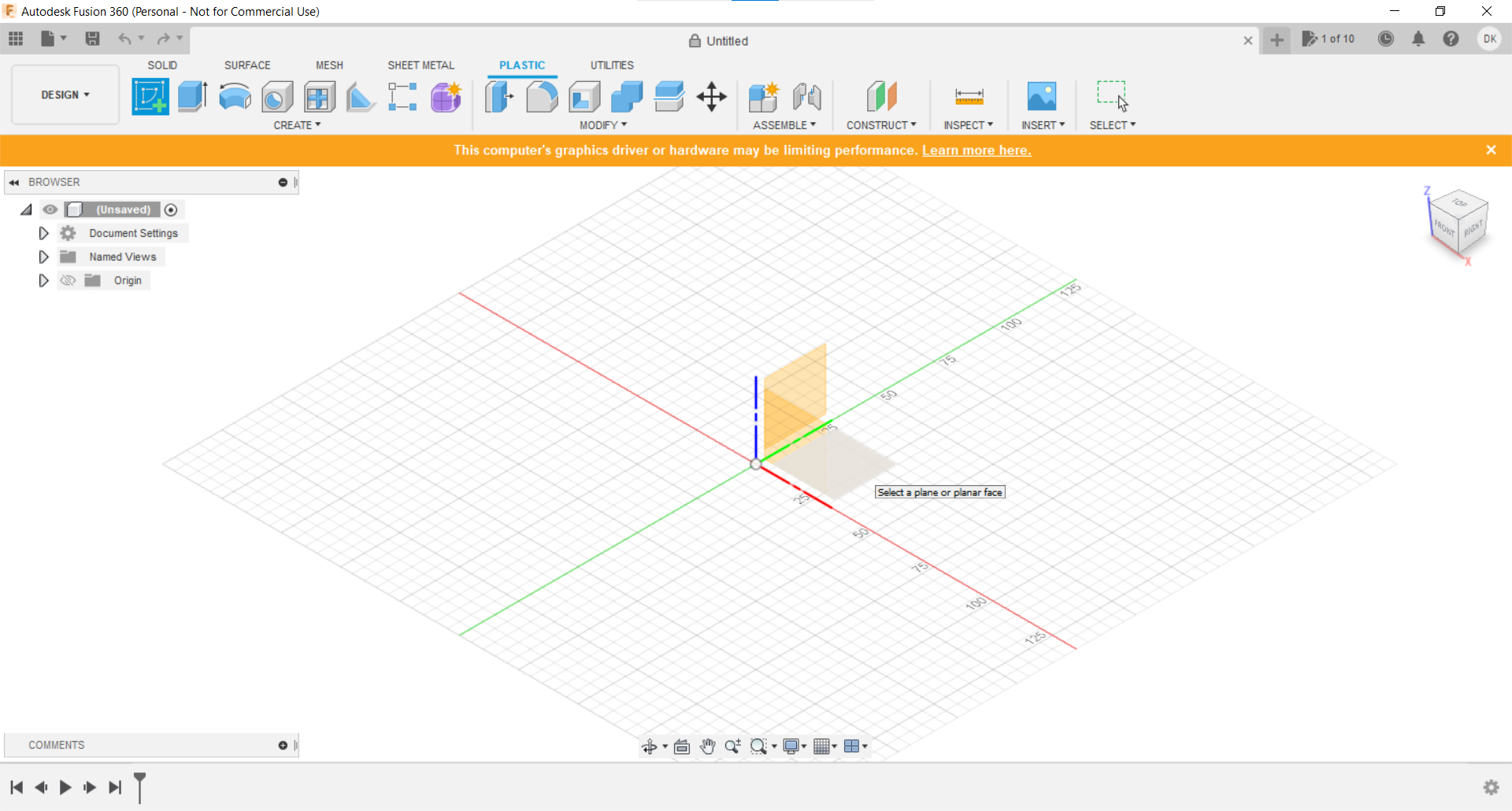The image size is (1512, 811).
Task: Activate the Unsaved component radio button
Action: click(x=171, y=209)
